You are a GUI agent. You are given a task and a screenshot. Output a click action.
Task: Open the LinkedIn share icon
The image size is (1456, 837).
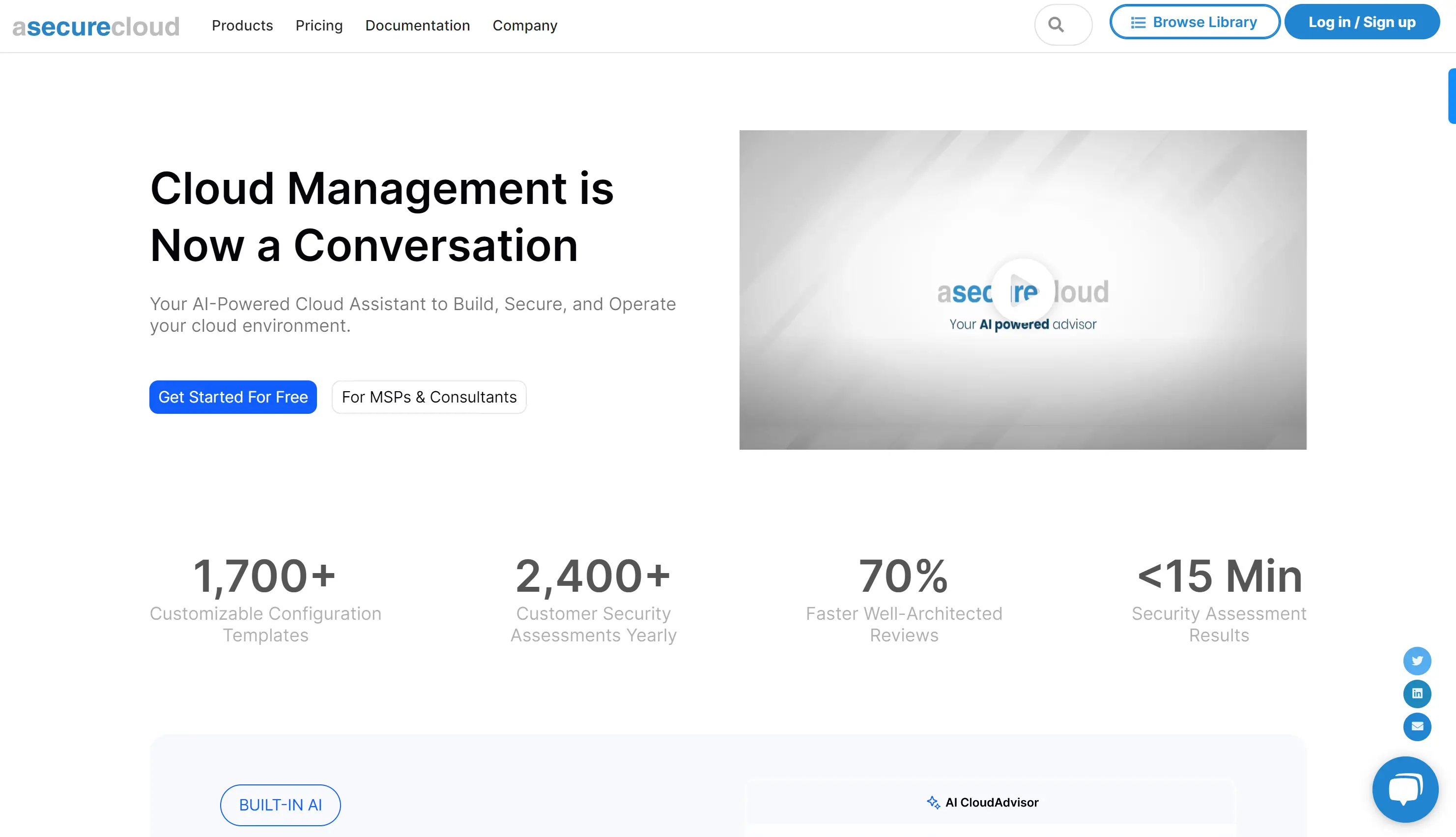(1417, 693)
